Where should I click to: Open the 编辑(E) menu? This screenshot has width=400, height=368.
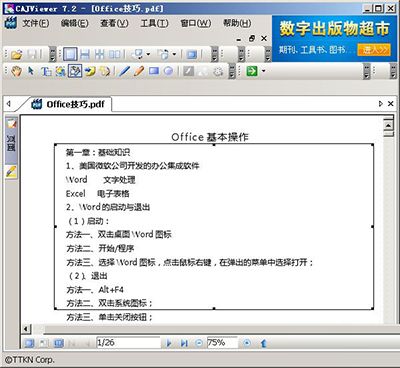(74, 23)
